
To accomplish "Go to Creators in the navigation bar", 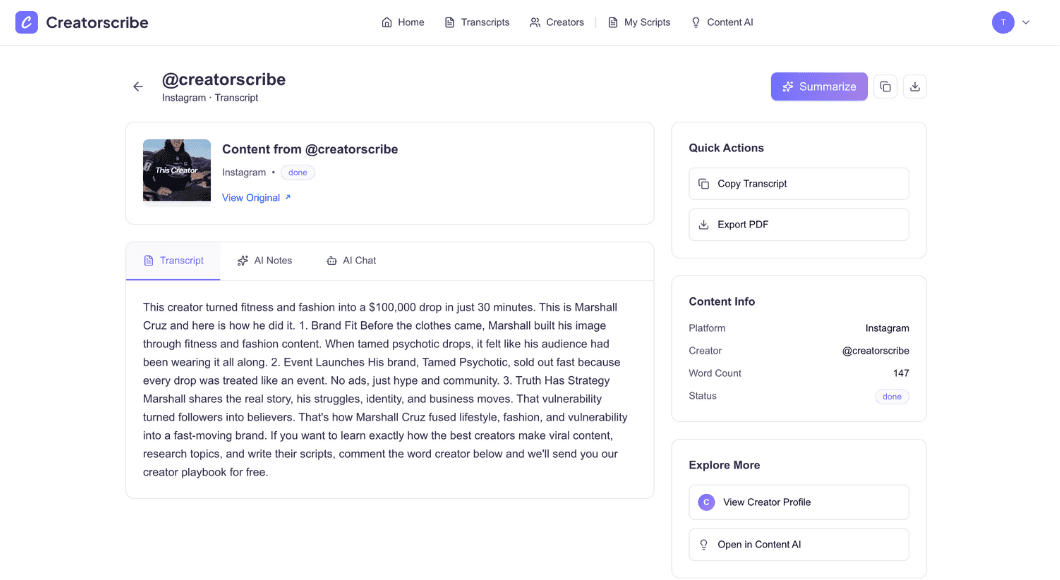I will [x=557, y=22].
